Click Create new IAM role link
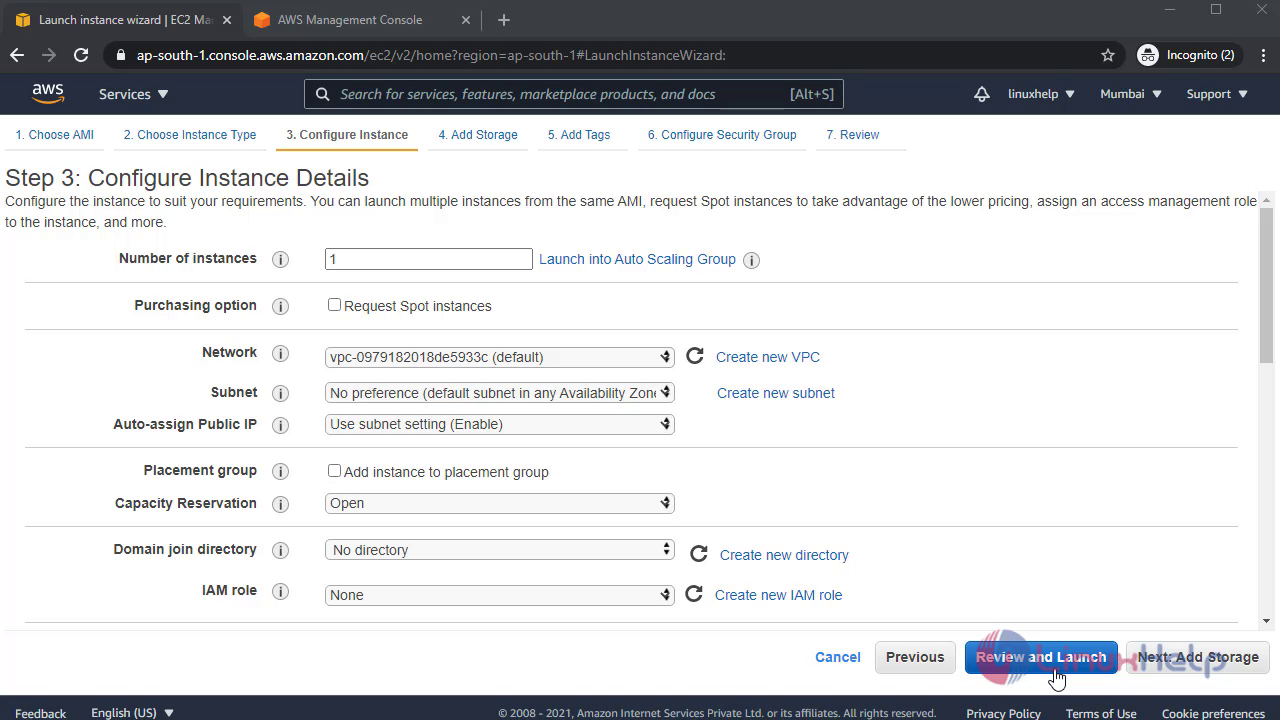 tap(779, 595)
